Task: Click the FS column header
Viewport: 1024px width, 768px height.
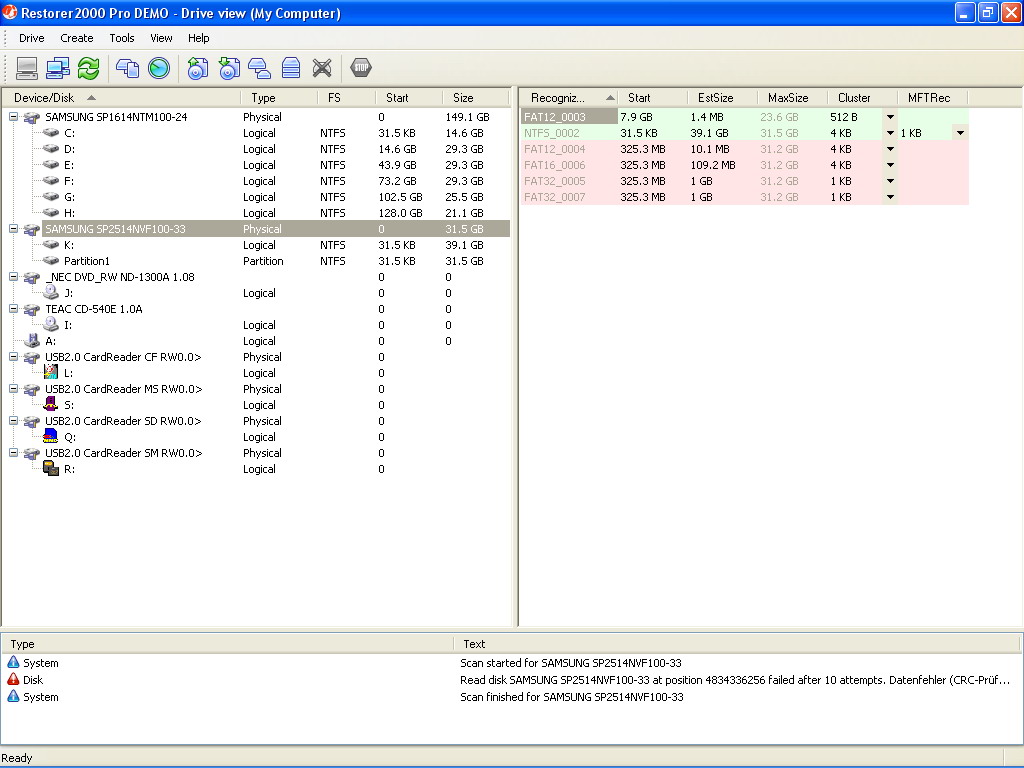Action: tap(346, 97)
